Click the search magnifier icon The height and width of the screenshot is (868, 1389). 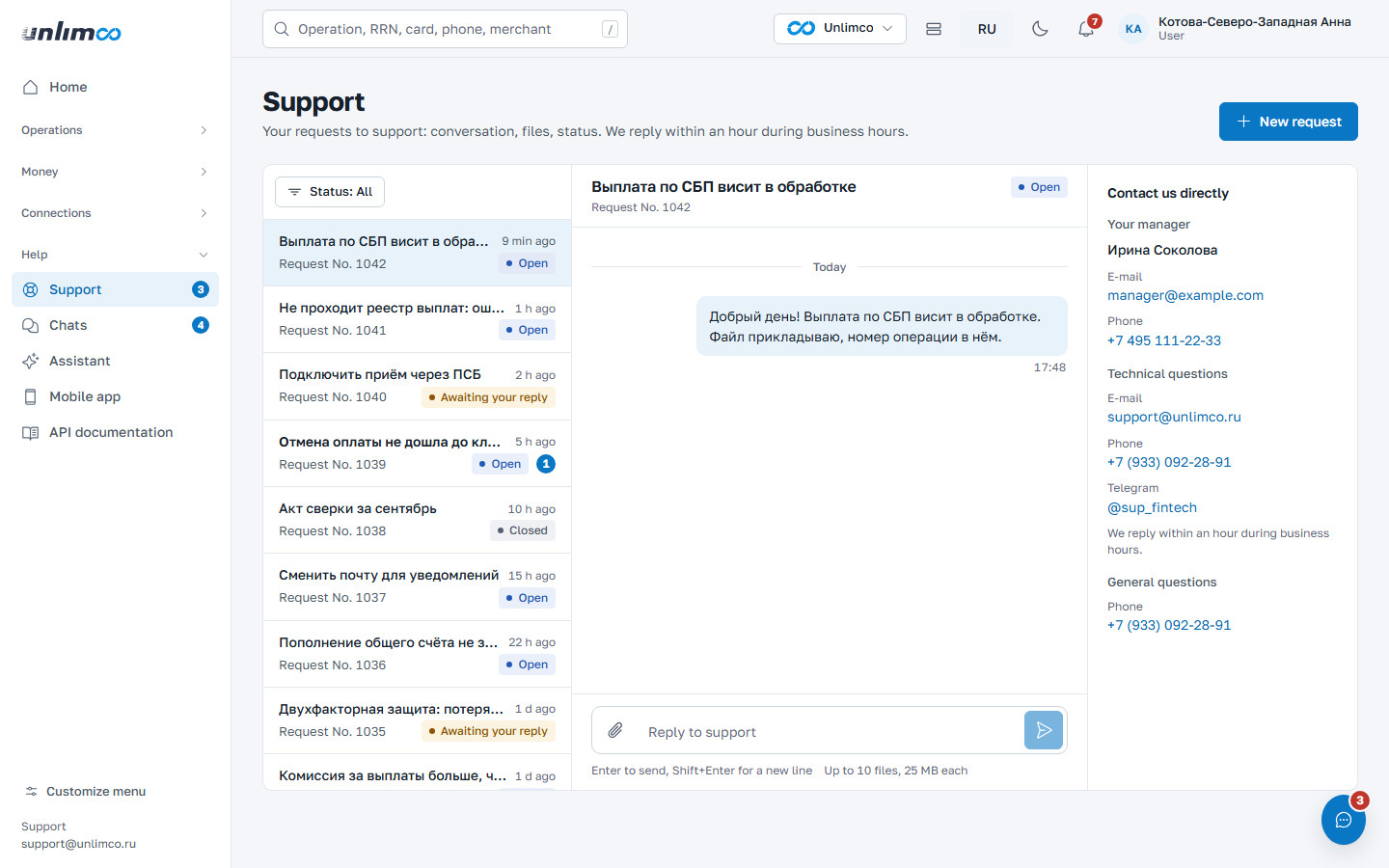(282, 29)
